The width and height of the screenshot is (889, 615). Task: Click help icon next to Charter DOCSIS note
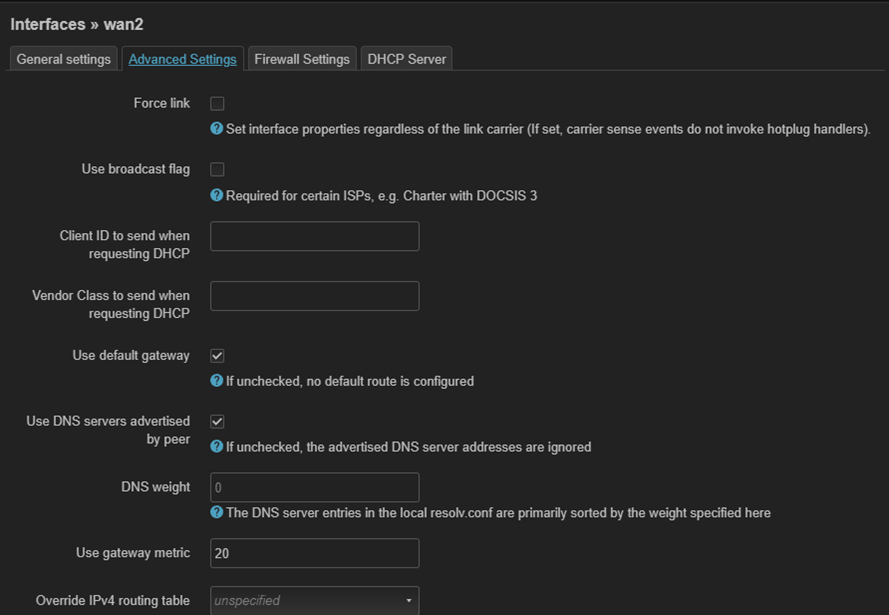coord(216,195)
